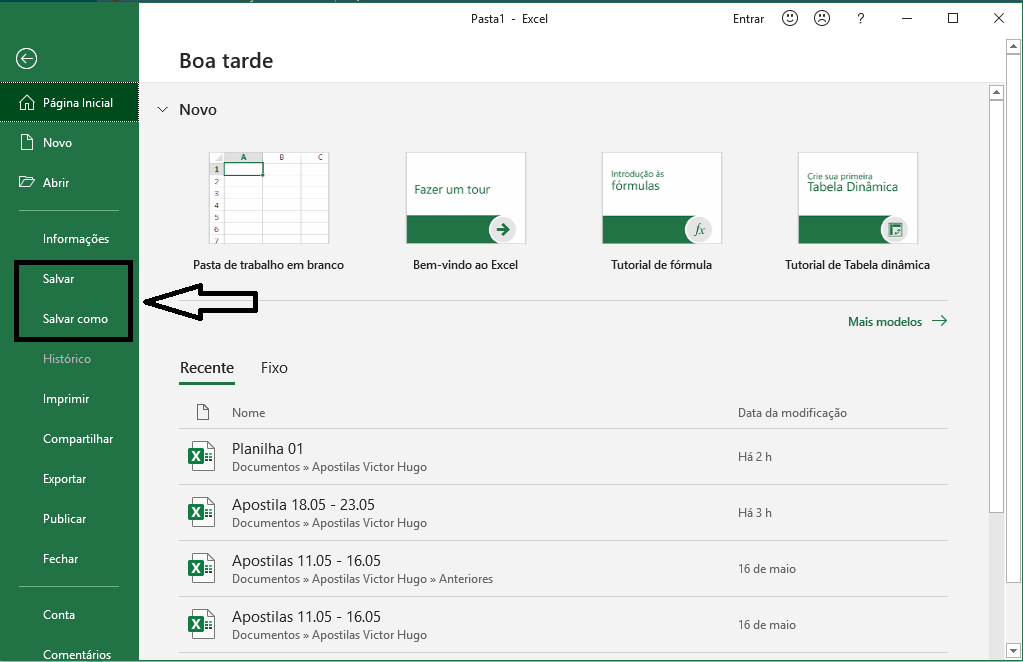The width and height of the screenshot is (1023, 662).
Task: Click Entrar to sign in
Action: [748, 18]
